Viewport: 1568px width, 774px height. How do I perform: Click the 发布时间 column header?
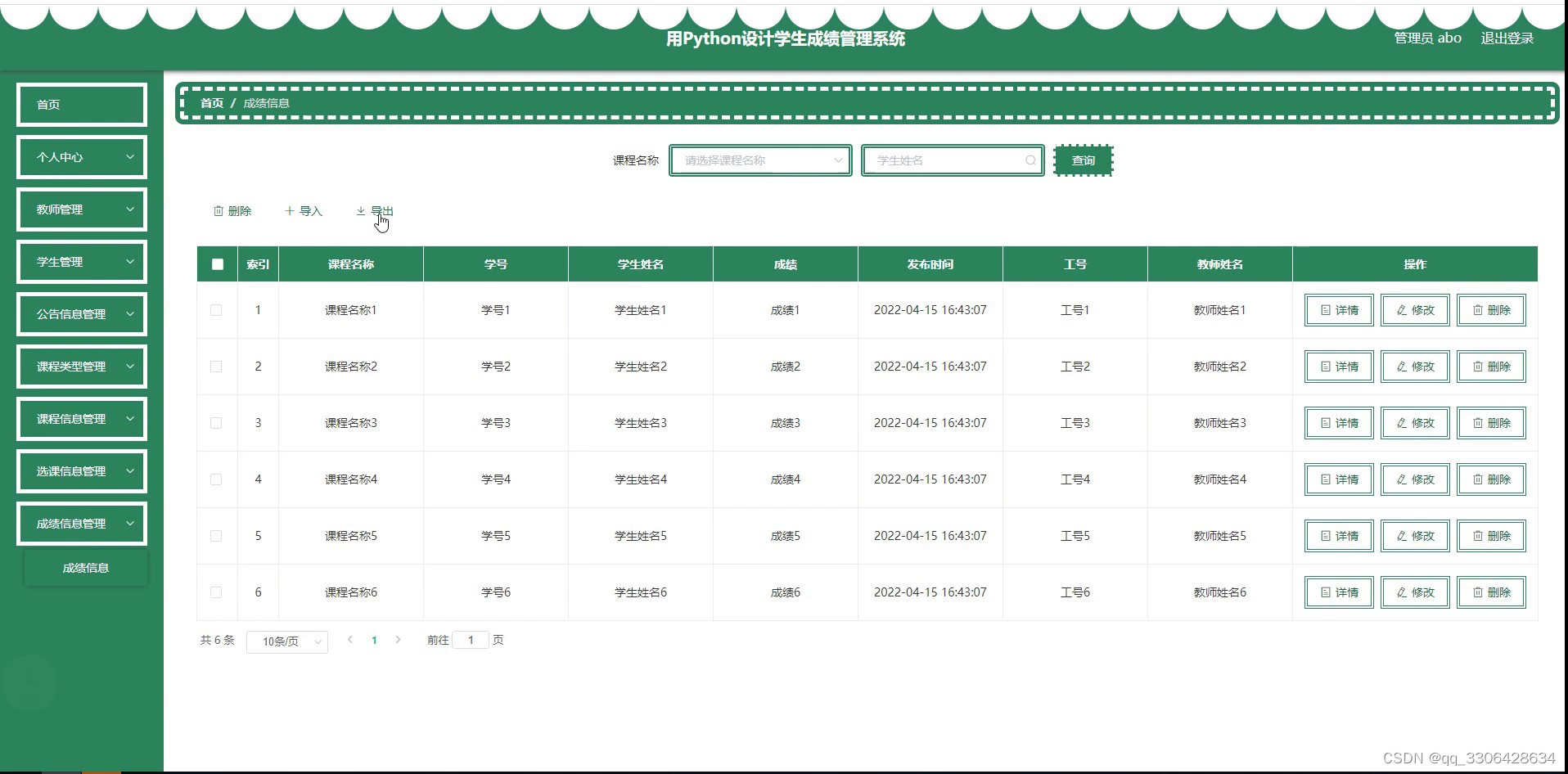[x=930, y=264]
